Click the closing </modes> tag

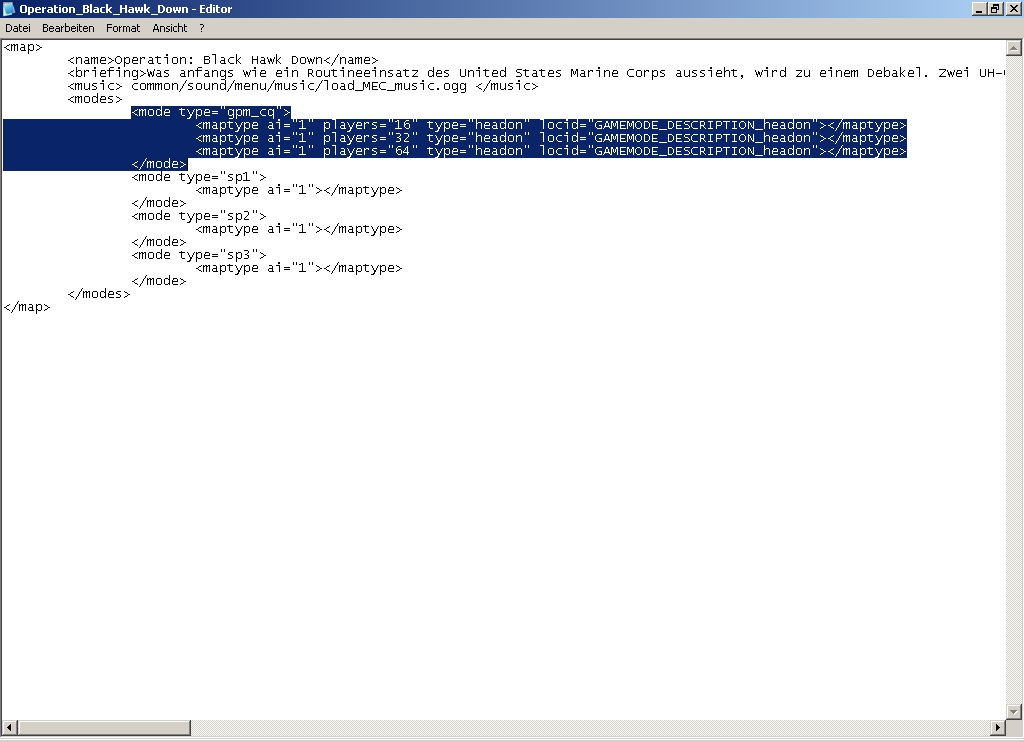click(99, 295)
